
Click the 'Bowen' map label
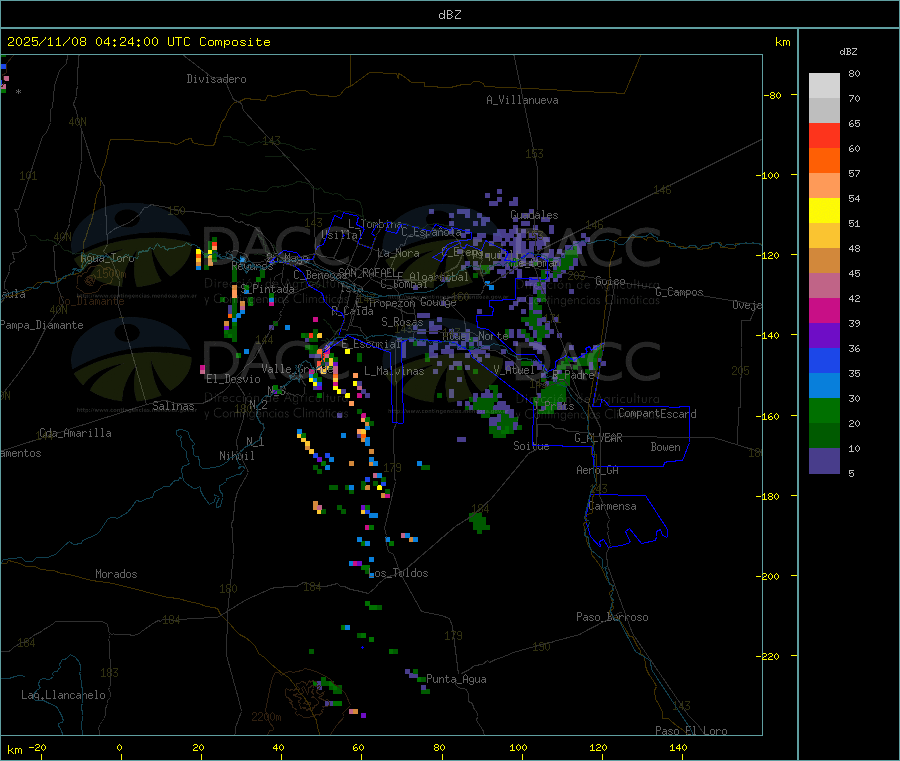(x=665, y=447)
